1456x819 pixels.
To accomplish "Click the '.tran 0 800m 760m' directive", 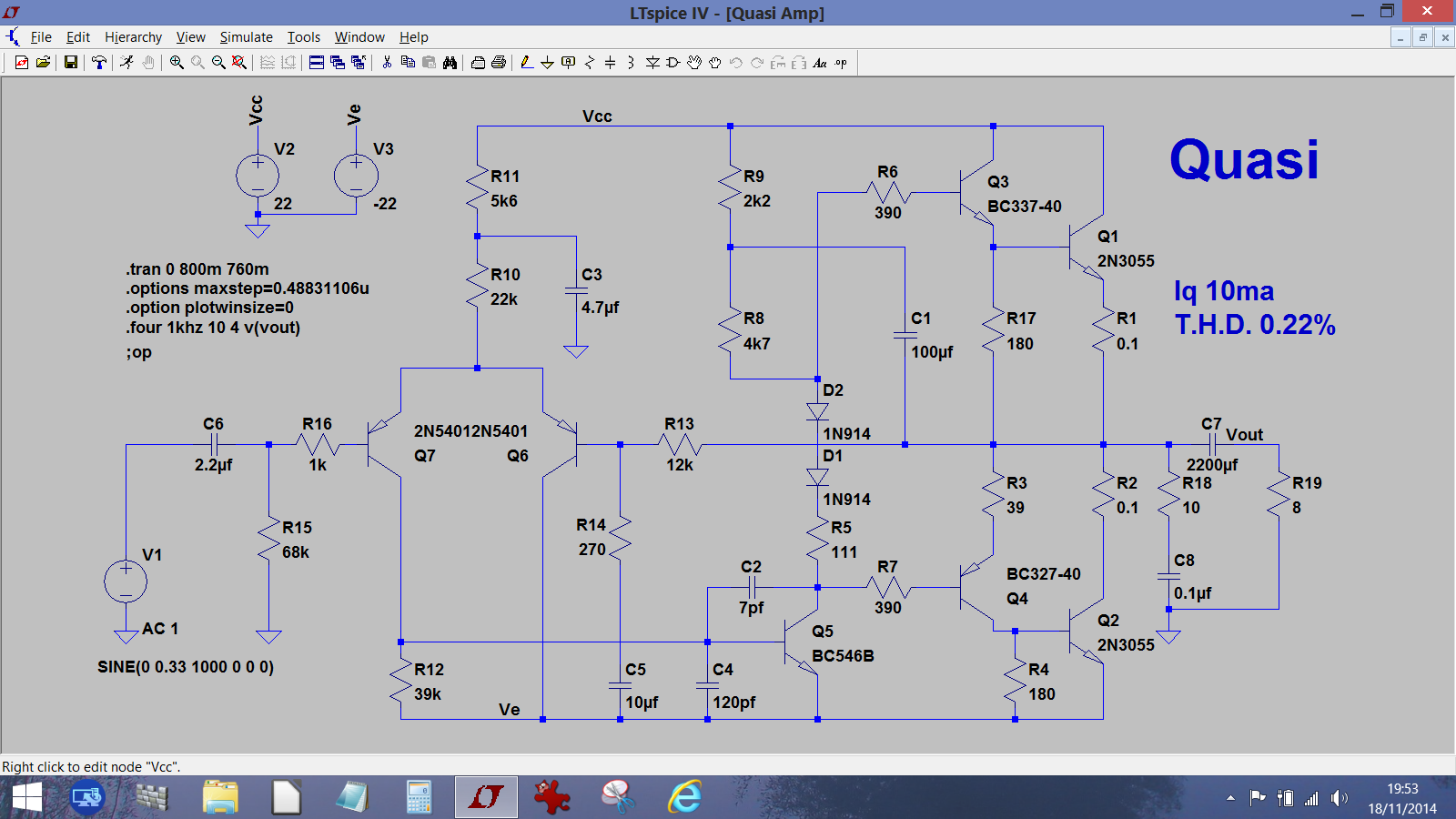I will click(197, 269).
